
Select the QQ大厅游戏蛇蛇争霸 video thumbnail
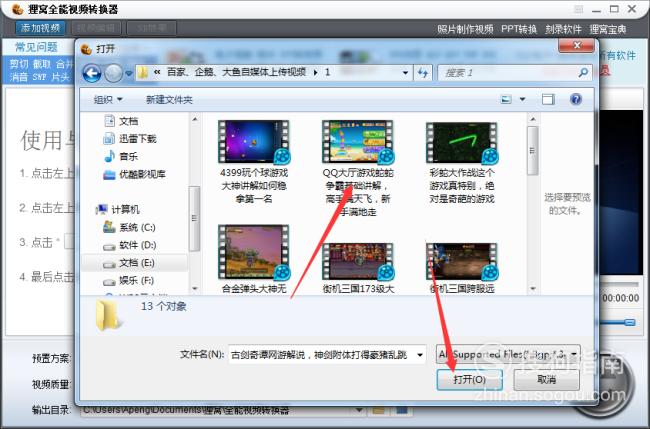[358, 142]
